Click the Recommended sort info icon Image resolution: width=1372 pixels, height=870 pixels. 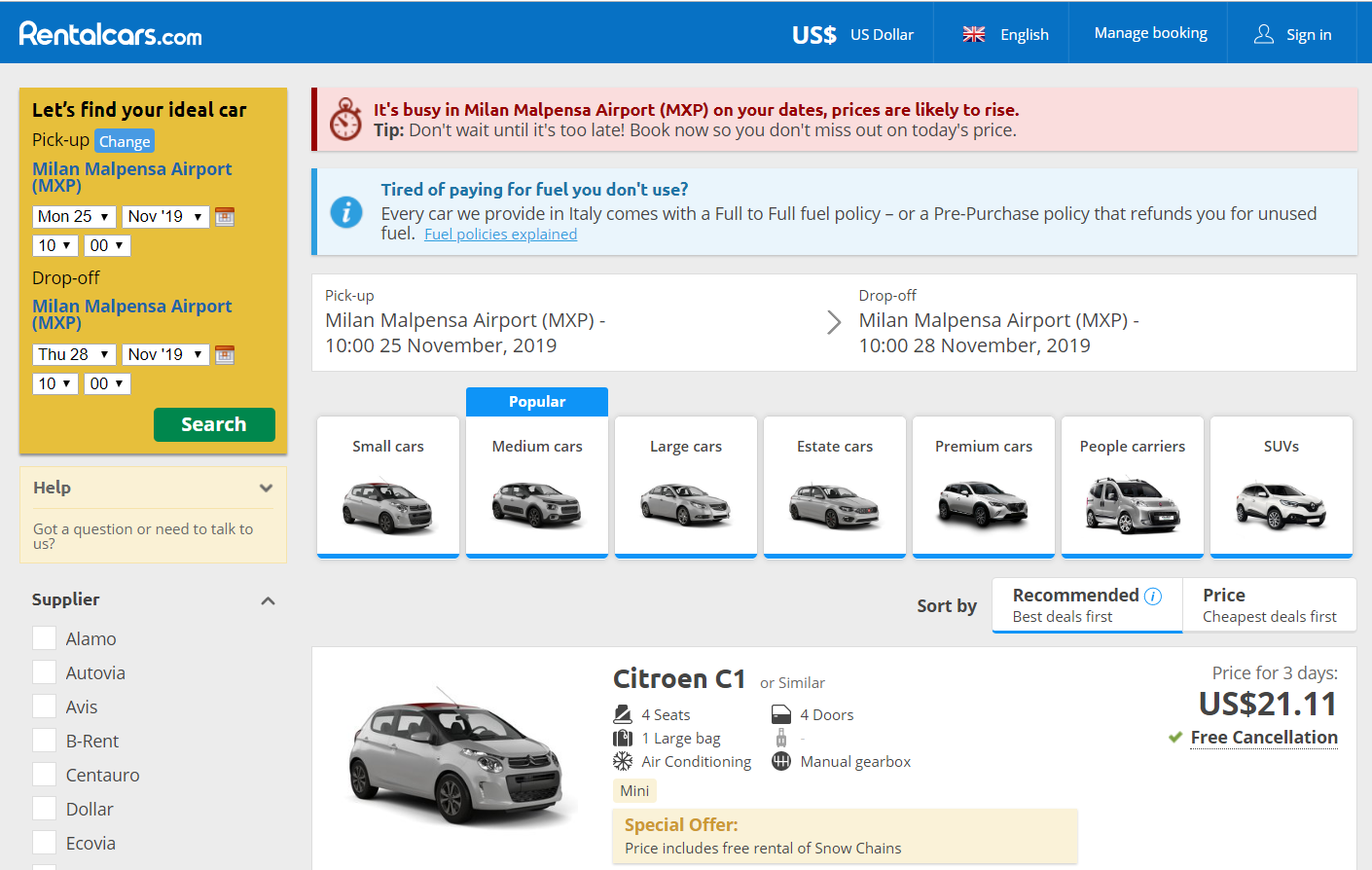pyautogui.click(x=1153, y=597)
